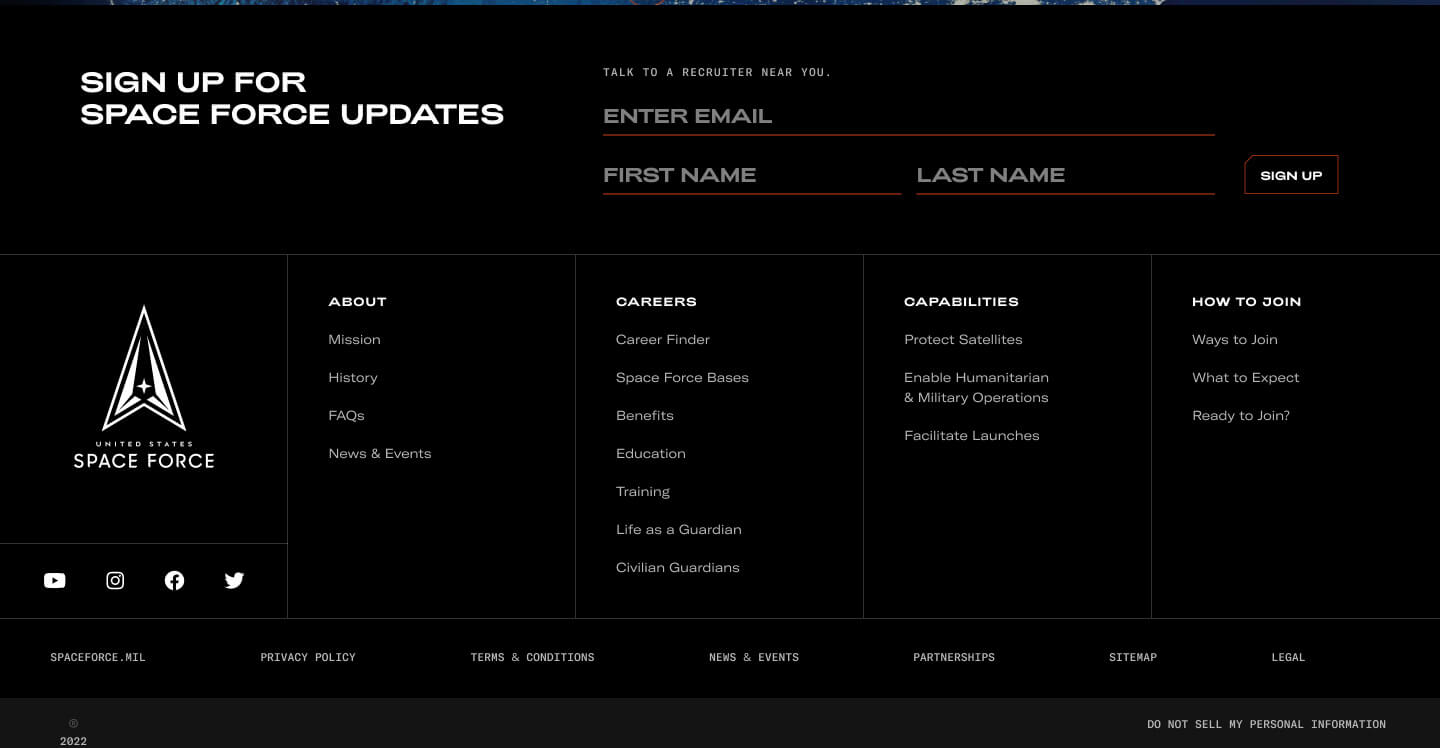Click Do Not Sell My Personal Information
Viewport: 1440px width, 748px height.
click(1266, 725)
